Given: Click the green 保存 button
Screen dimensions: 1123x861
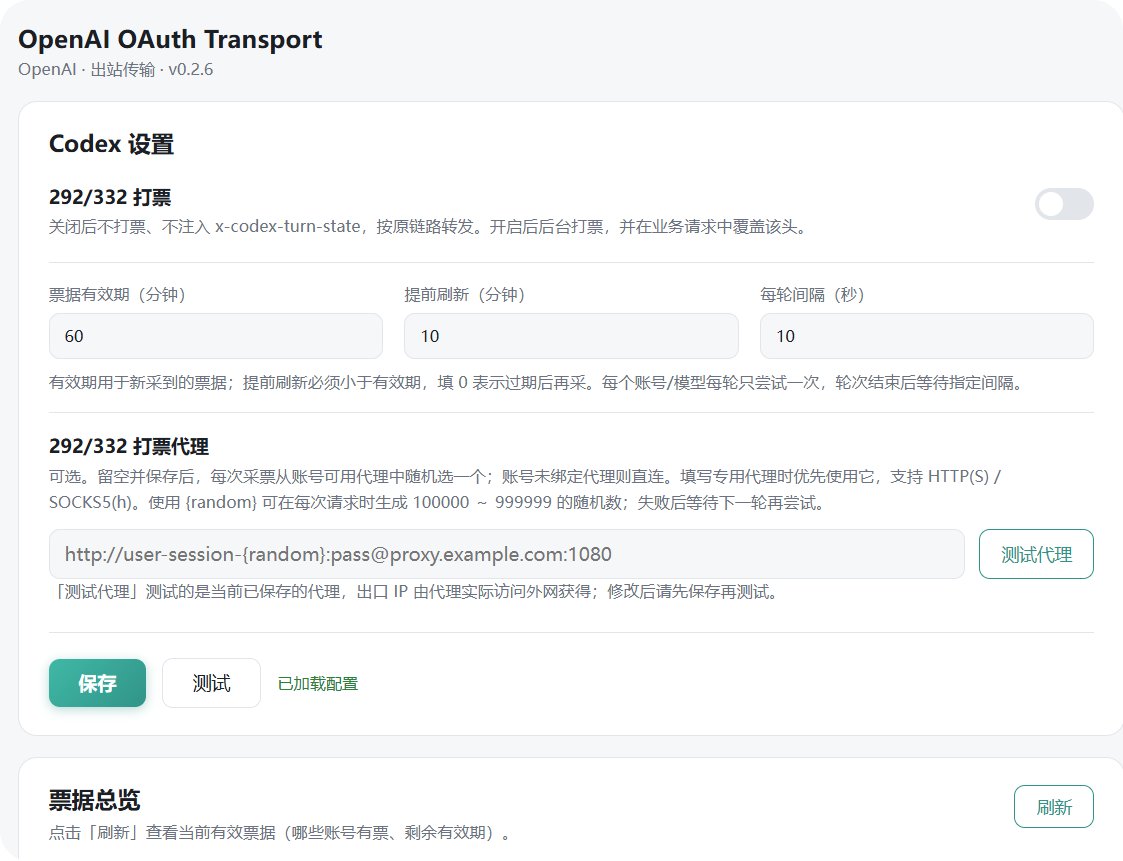Looking at the screenshot, I should pyautogui.click(x=97, y=683).
